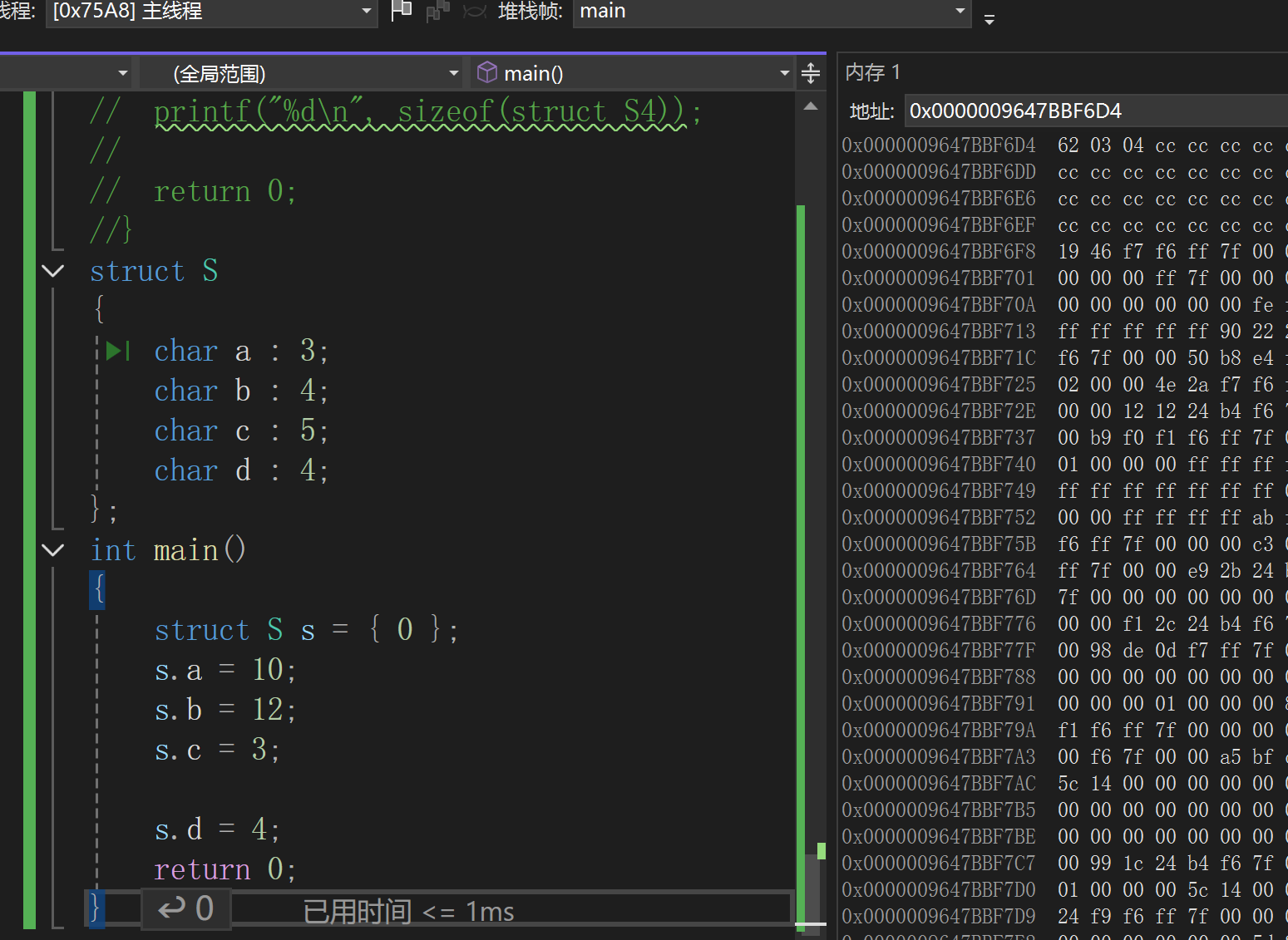
Task: Click the opening brace of main()
Action: 98,589
